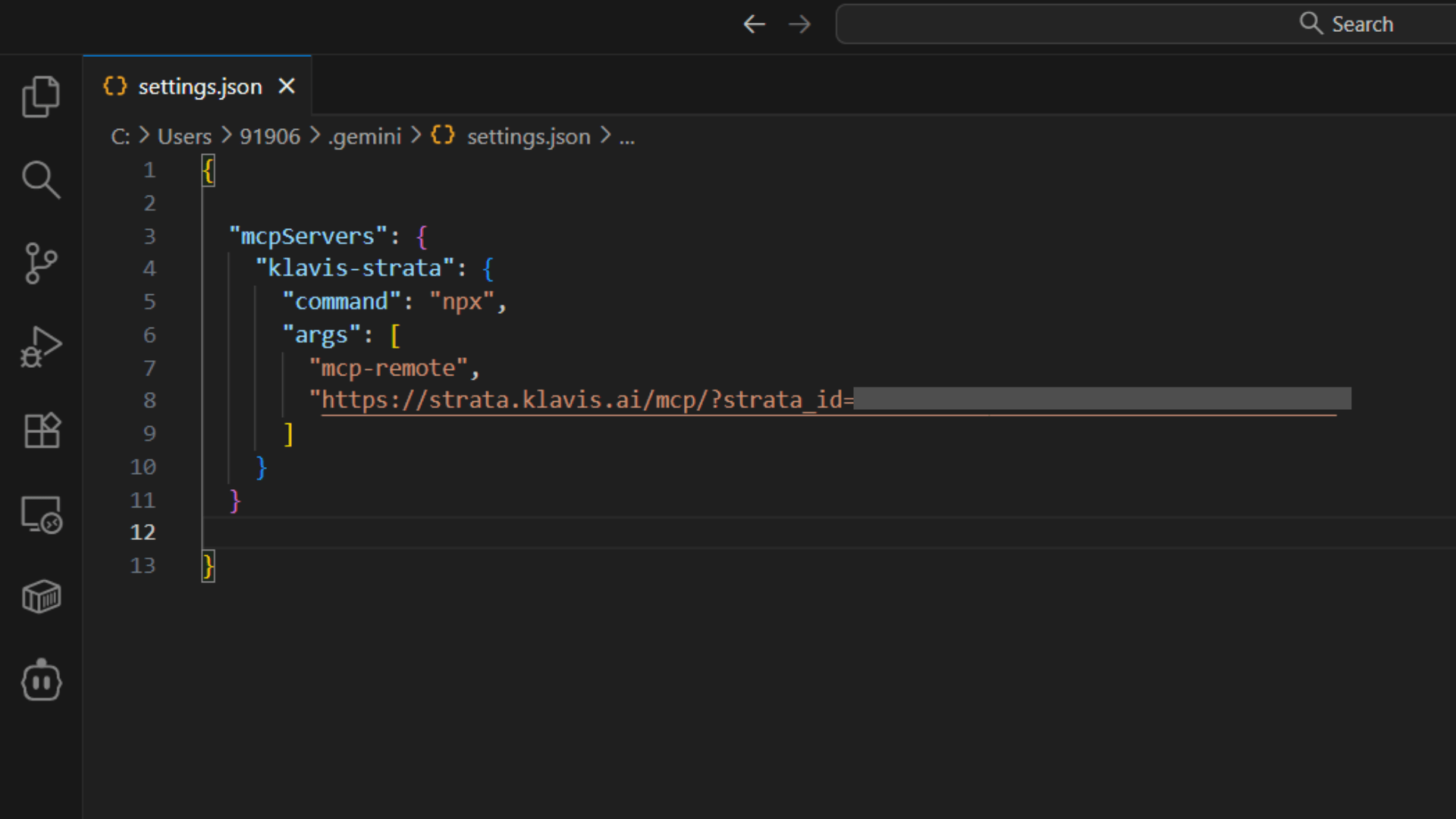
Task: Open the Explorer view in activity bar
Action: click(x=41, y=96)
